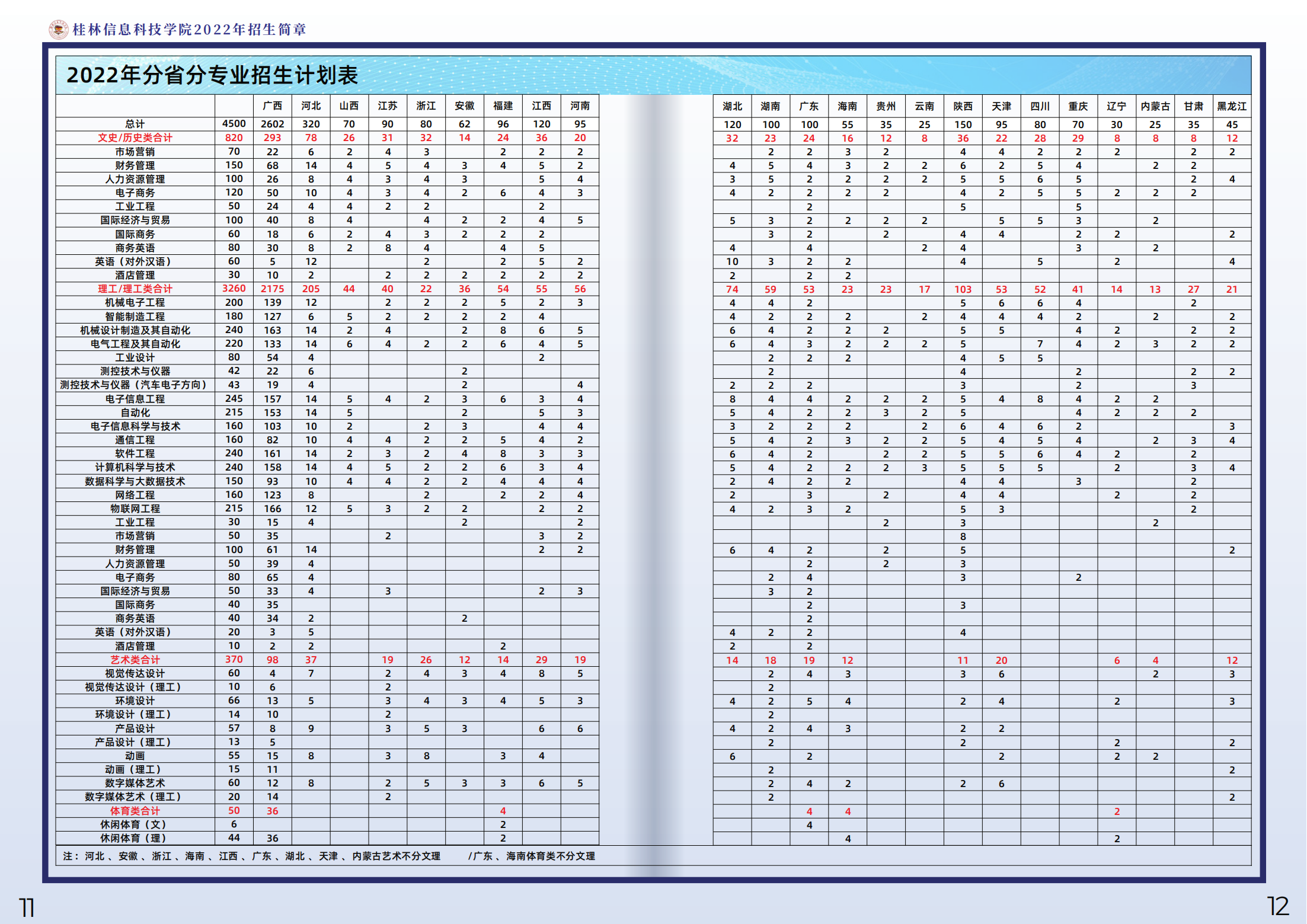Click the footnote beginning with 注：河北

(x=251, y=856)
